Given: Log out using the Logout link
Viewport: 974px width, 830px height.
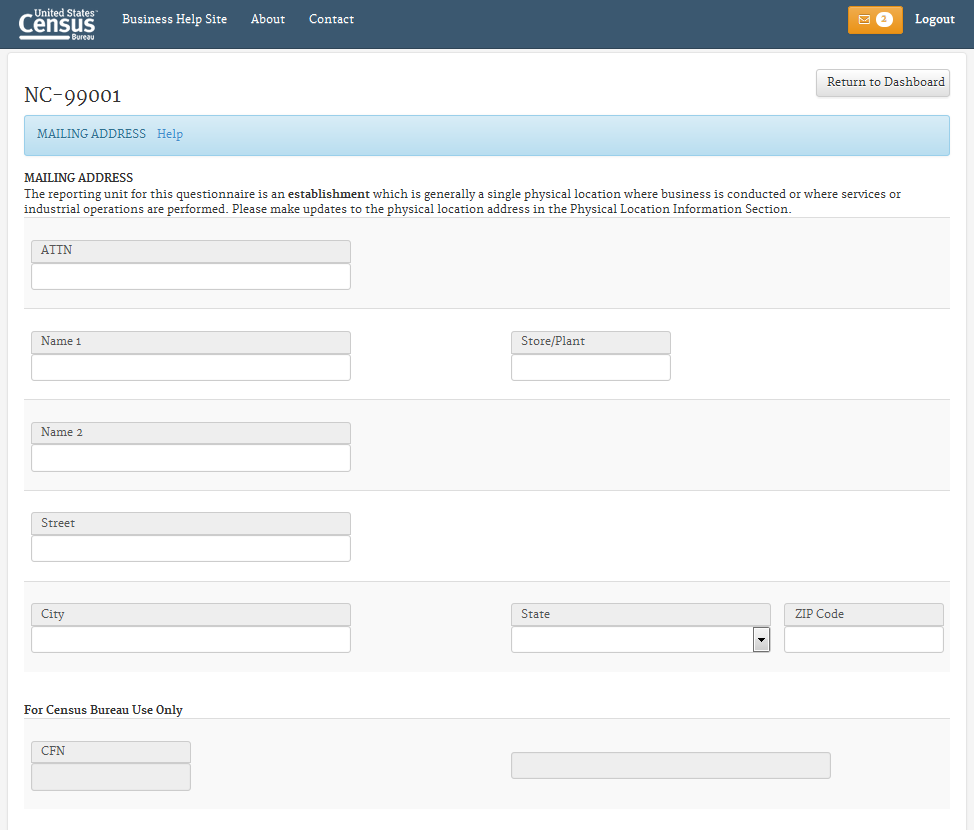Looking at the screenshot, I should (934, 19).
